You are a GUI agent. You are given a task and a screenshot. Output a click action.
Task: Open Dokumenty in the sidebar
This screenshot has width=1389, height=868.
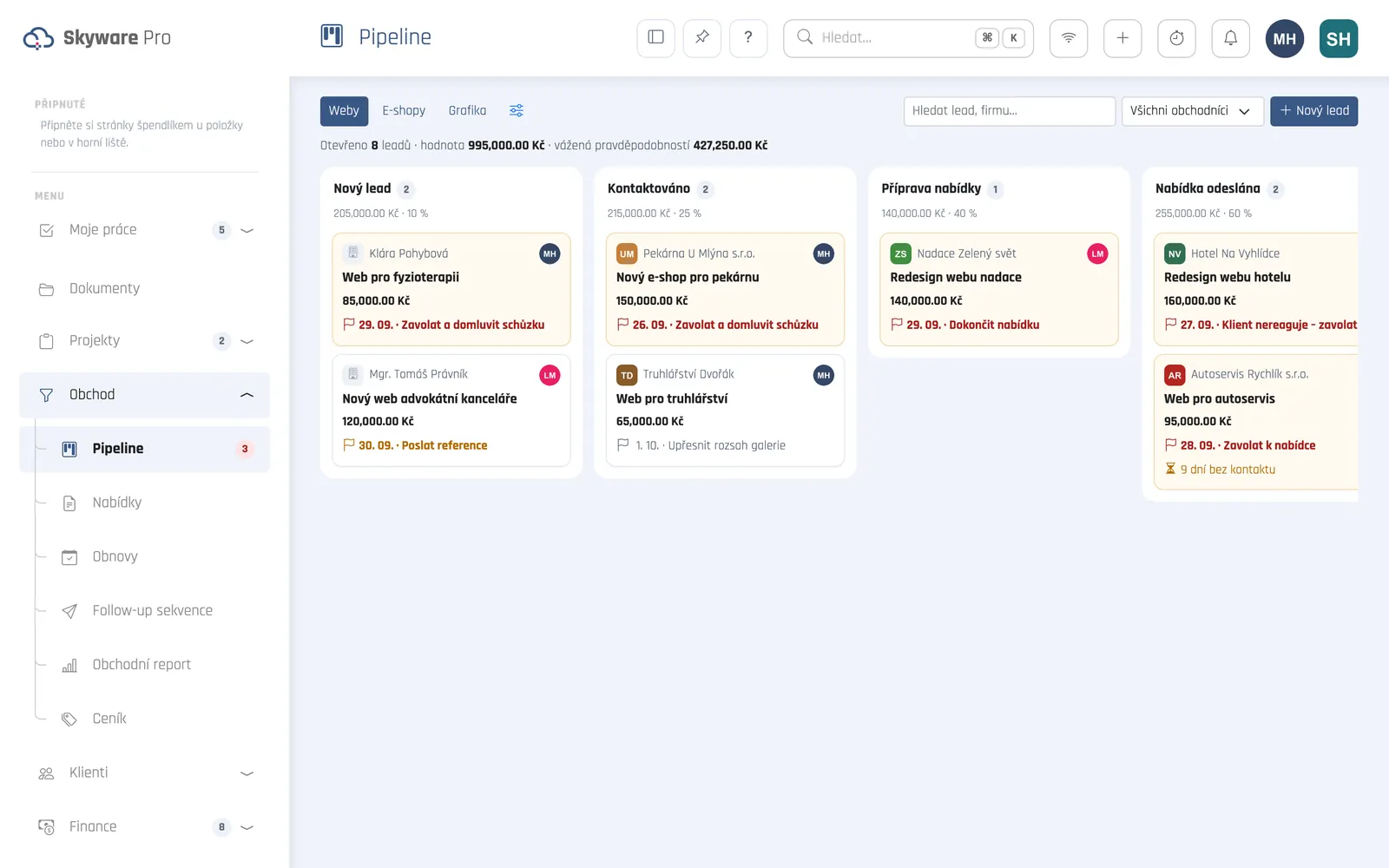click(145, 288)
